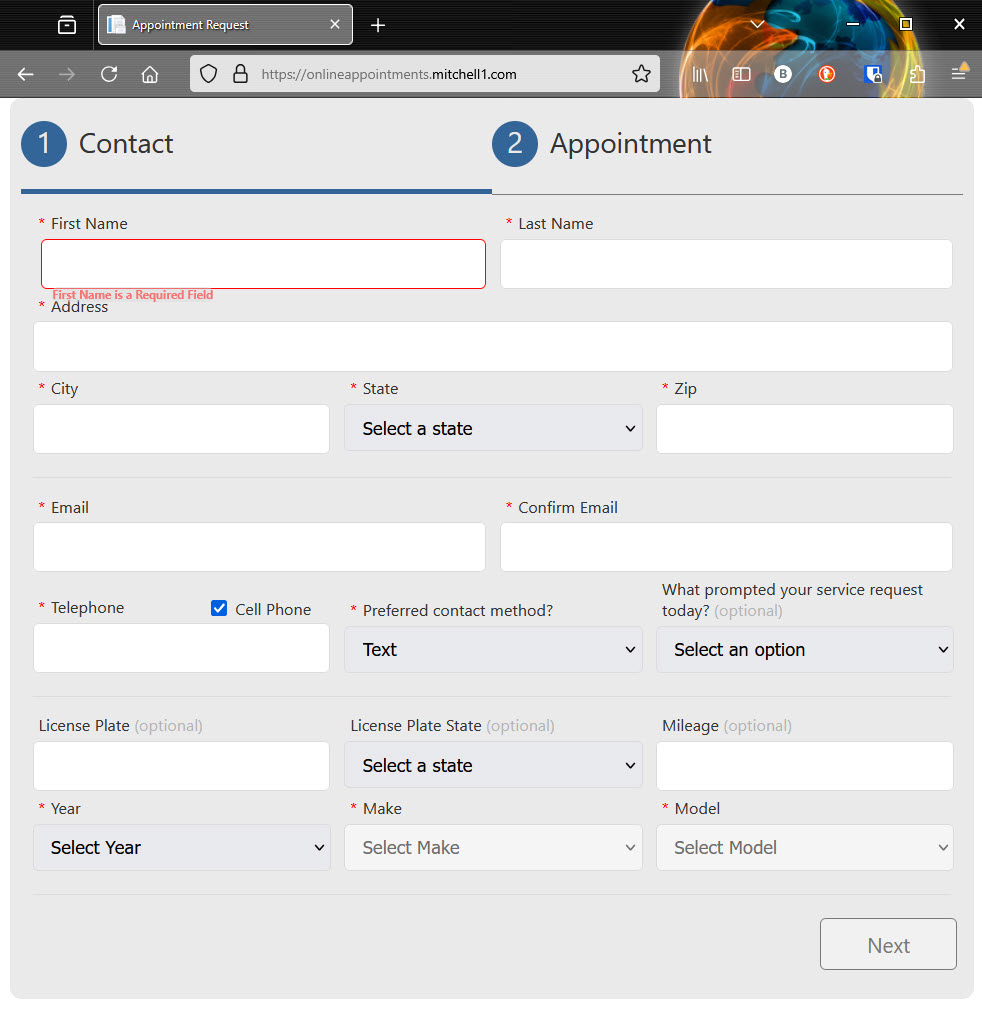The width and height of the screenshot is (982, 1033).
Task: Select the Appointment Request browser tab
Action: [x=225, y=25]
